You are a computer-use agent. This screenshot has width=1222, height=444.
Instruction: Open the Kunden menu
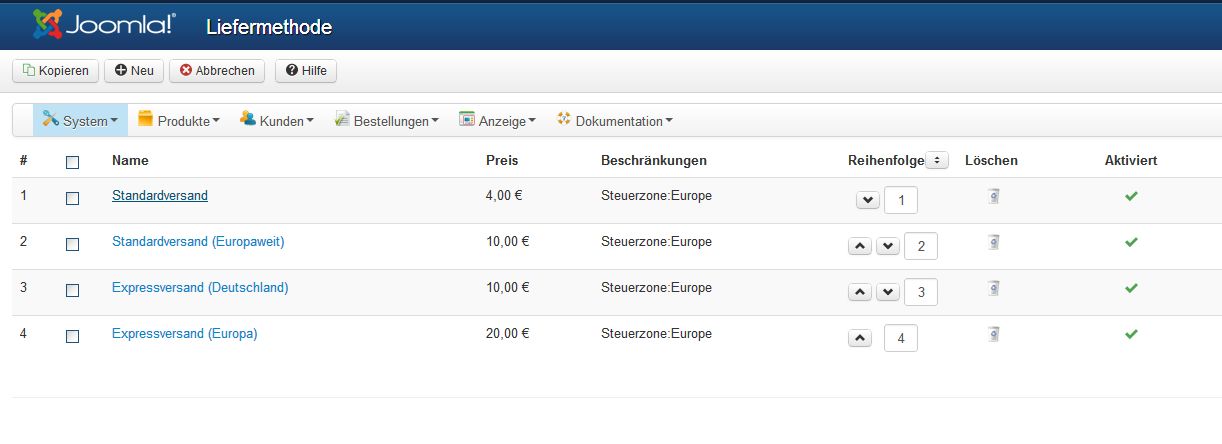click(x=277, y=120)
